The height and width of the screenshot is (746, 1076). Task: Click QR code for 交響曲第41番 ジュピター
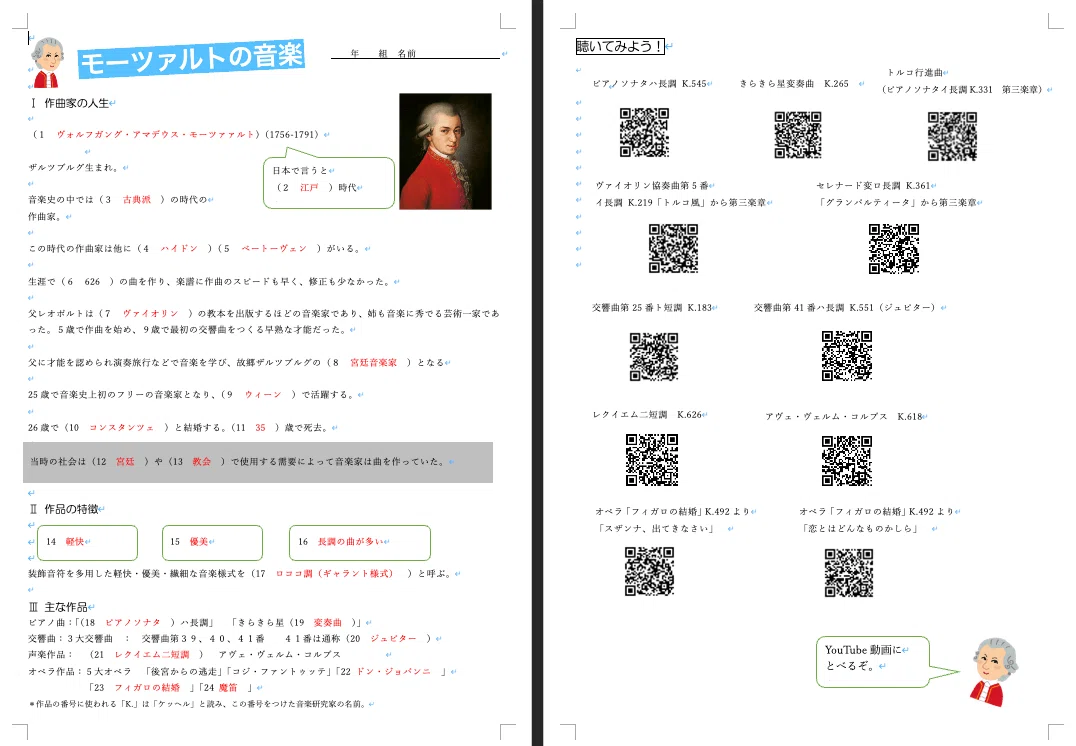[x=847, y=355]
